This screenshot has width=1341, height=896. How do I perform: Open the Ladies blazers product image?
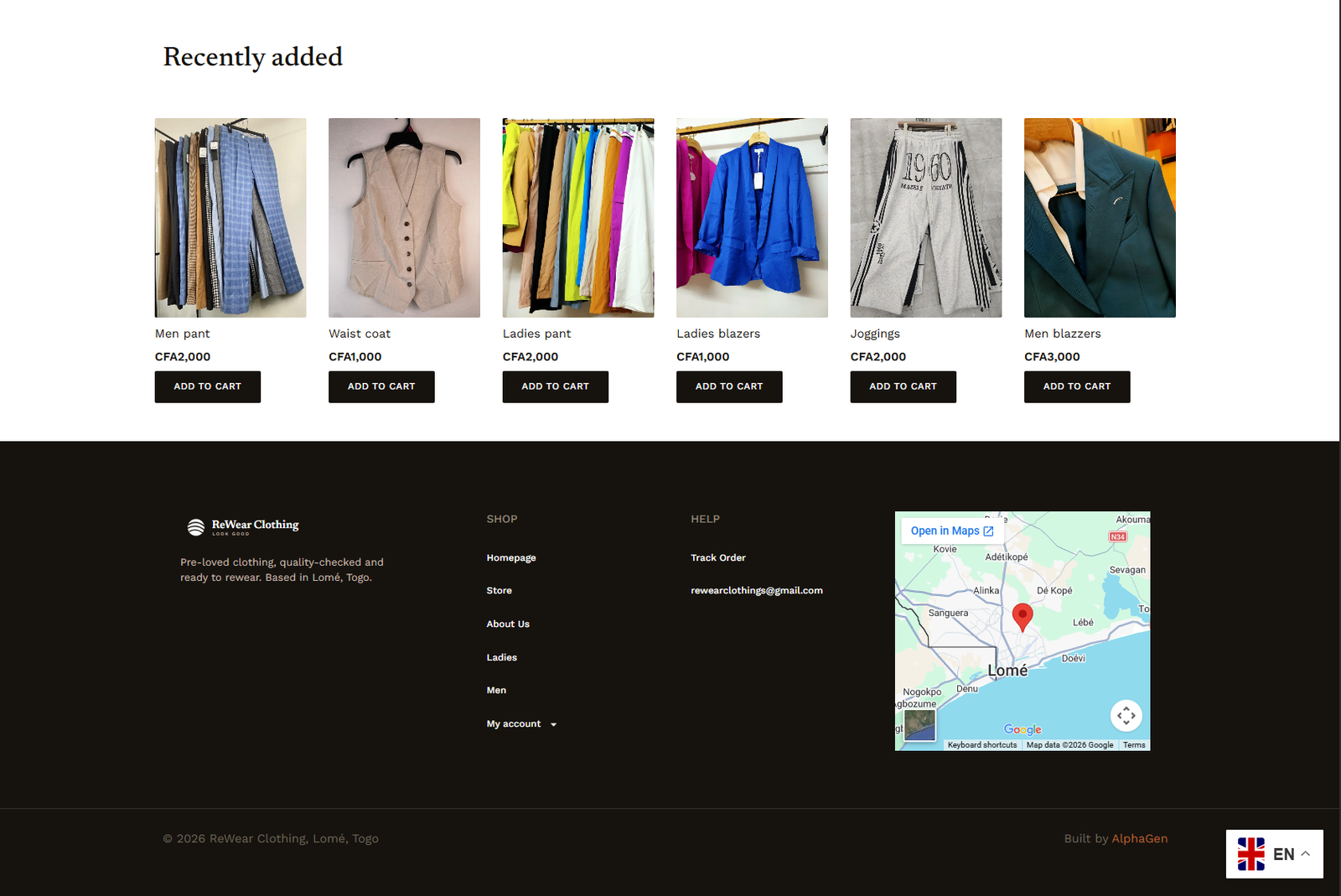pyautogui.click(x=752, y=218)
